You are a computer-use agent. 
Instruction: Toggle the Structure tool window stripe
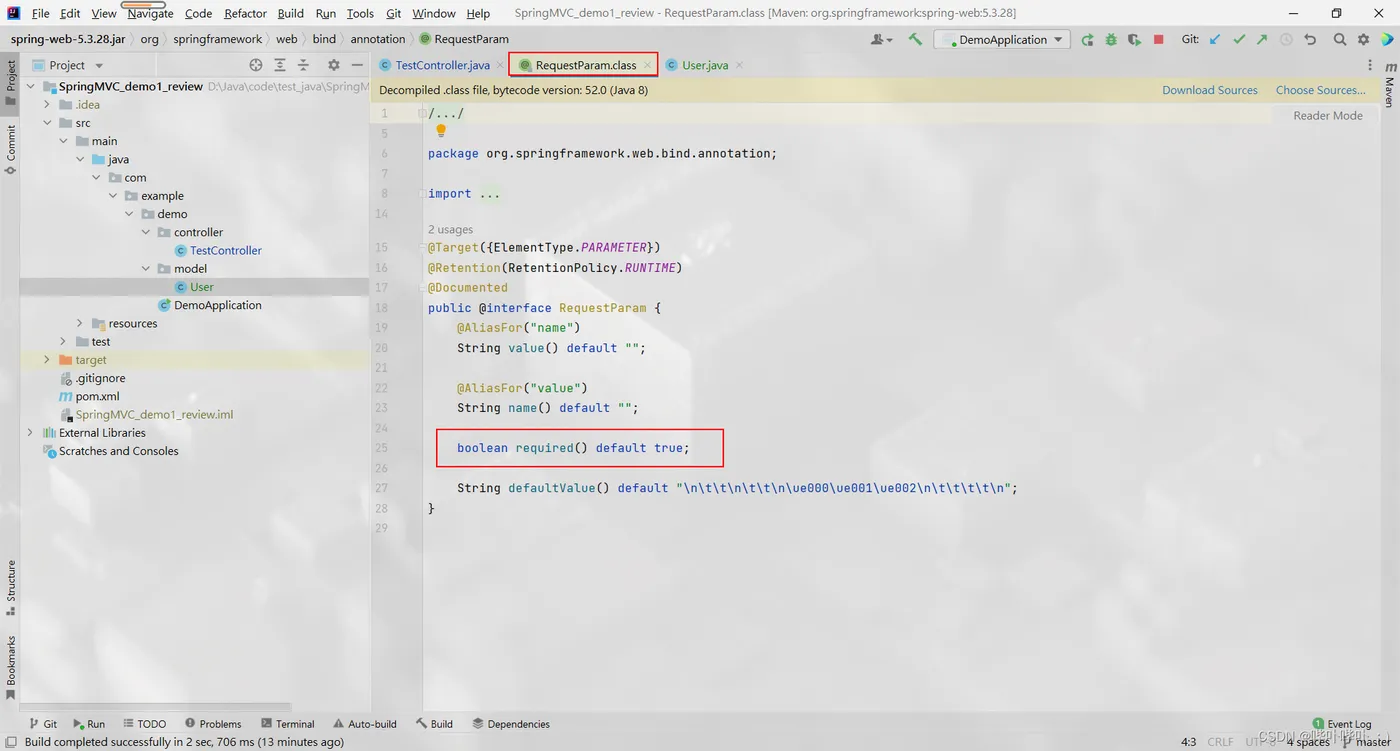point(11,586)
